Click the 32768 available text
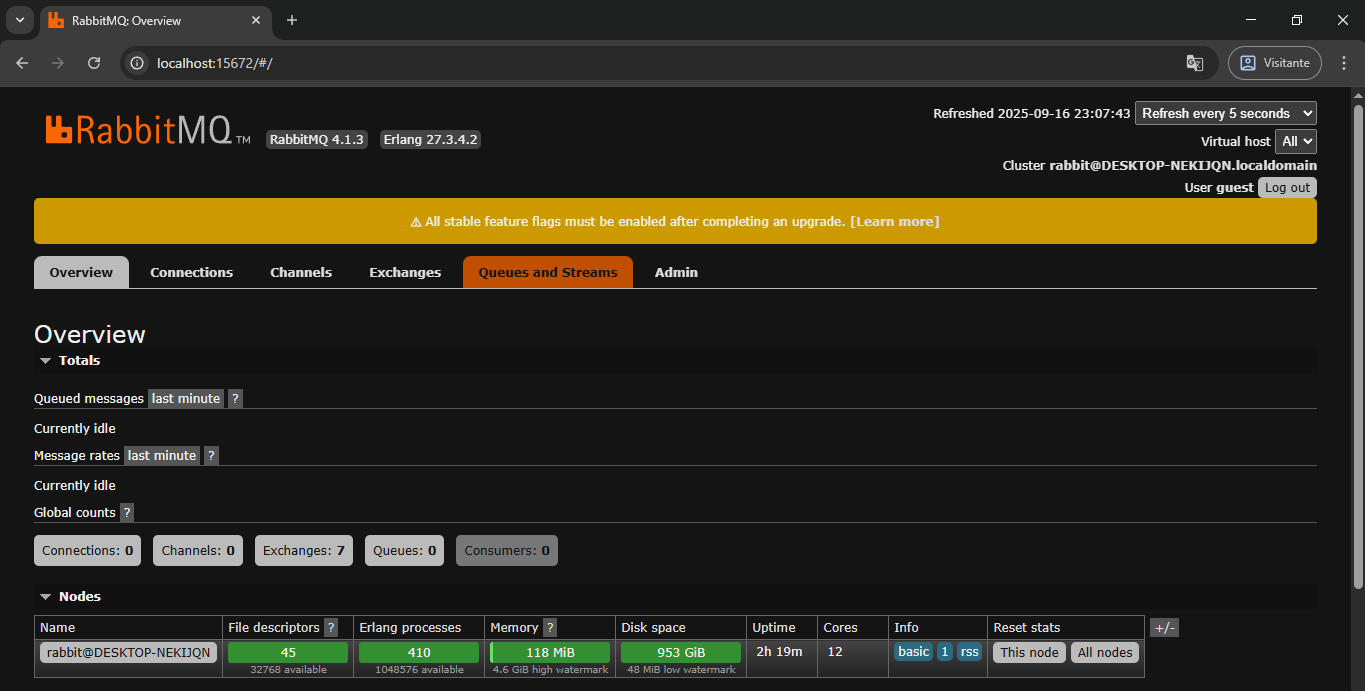 pos(288,670)
